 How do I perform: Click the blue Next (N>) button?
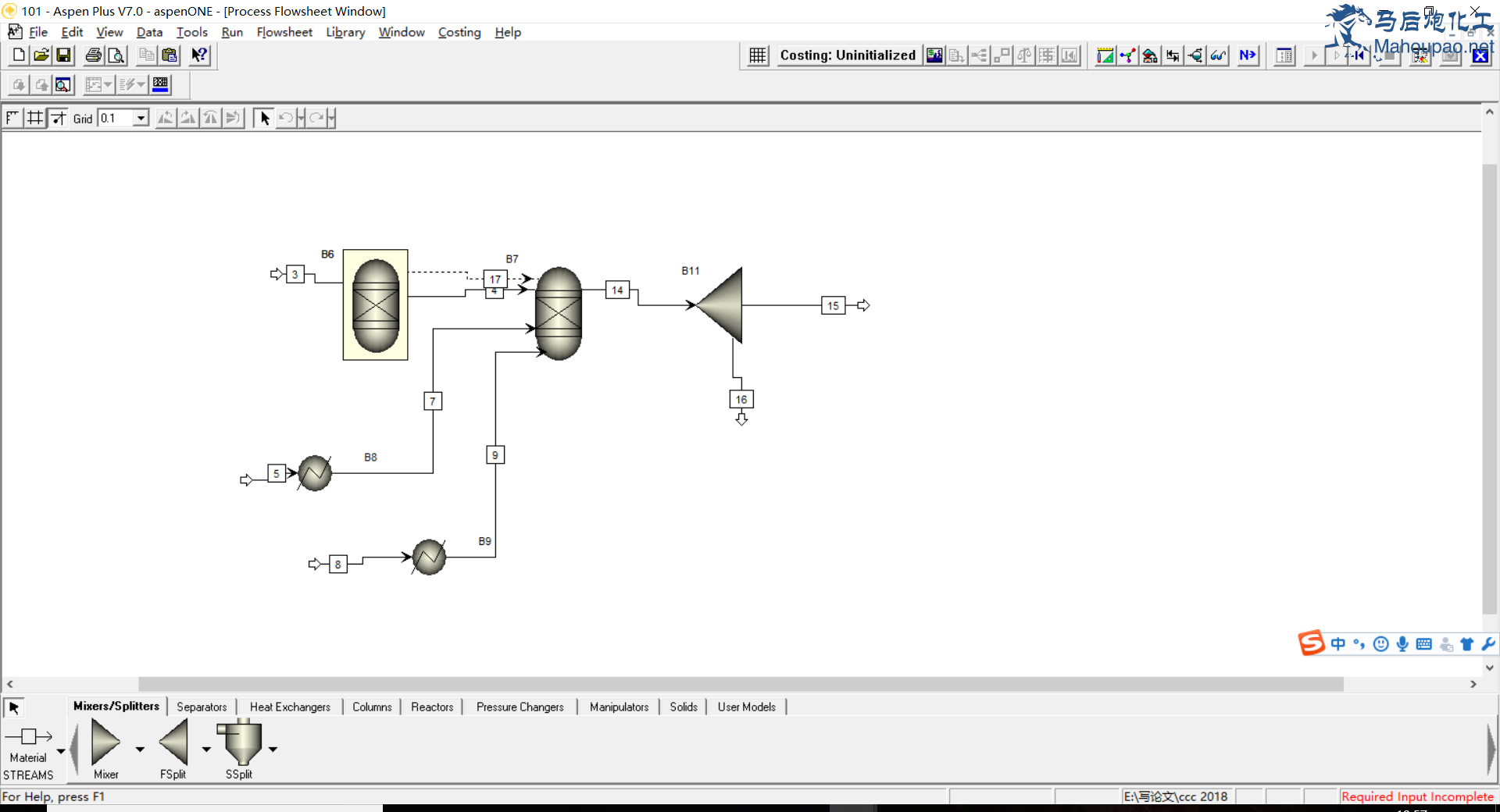point(1248,55)
